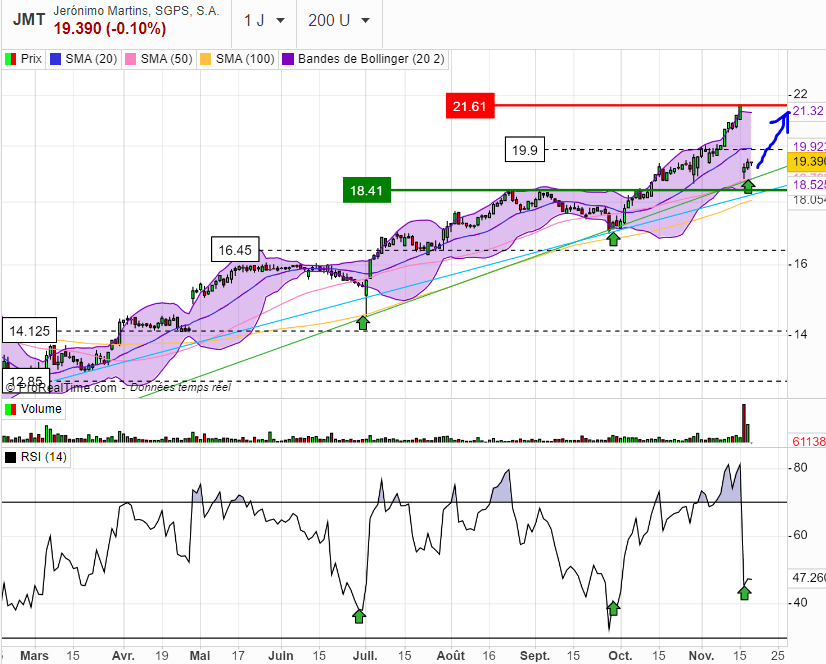Click the red-green Prix icon
This screenshot has width=826, height=664.
click(11, 59)
